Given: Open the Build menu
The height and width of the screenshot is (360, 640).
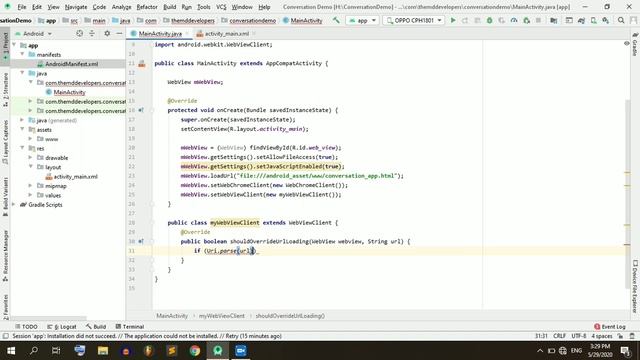Looking at the screenshot, I should (x=169, y=7).
